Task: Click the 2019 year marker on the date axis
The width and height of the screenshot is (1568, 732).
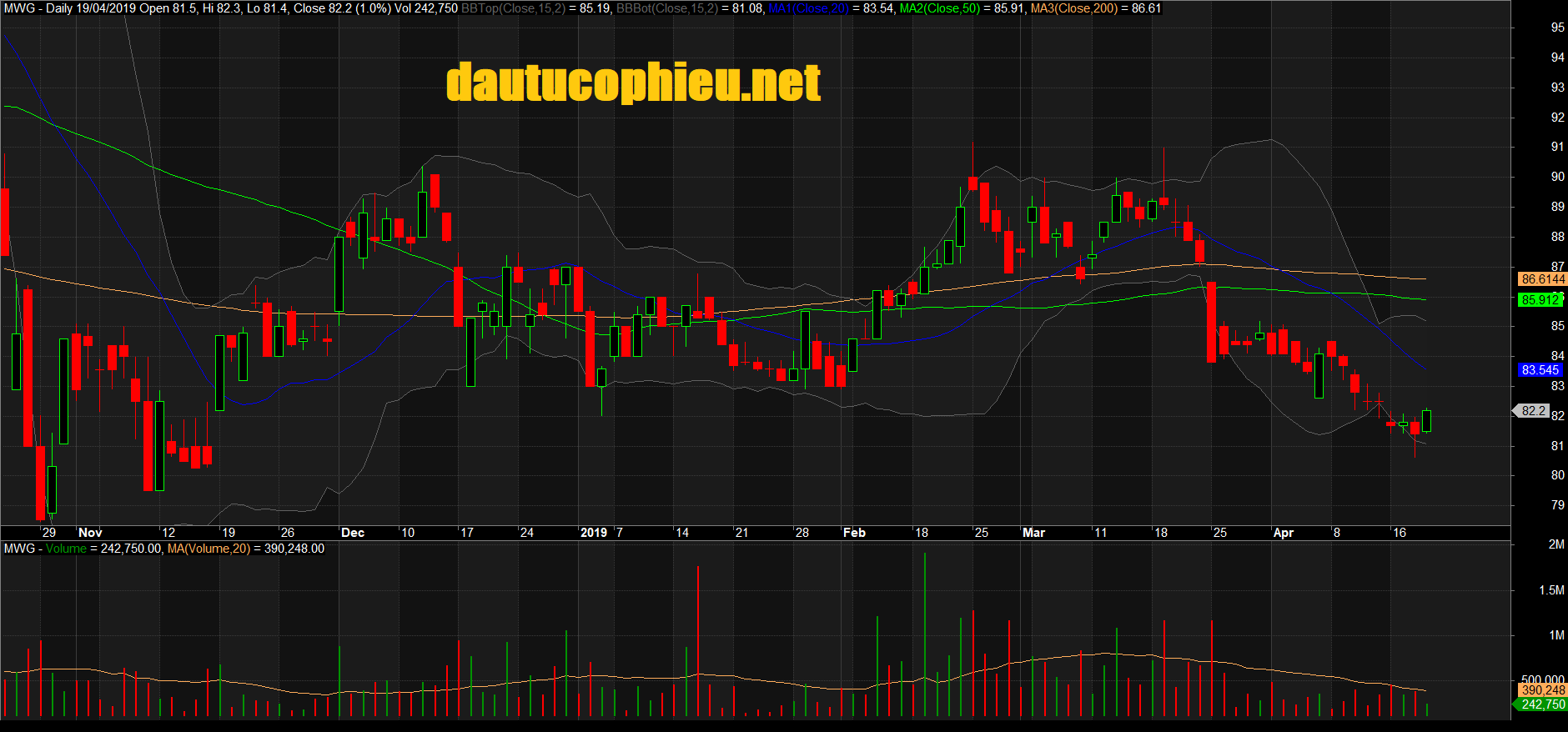Action: (x=594, y=533)
